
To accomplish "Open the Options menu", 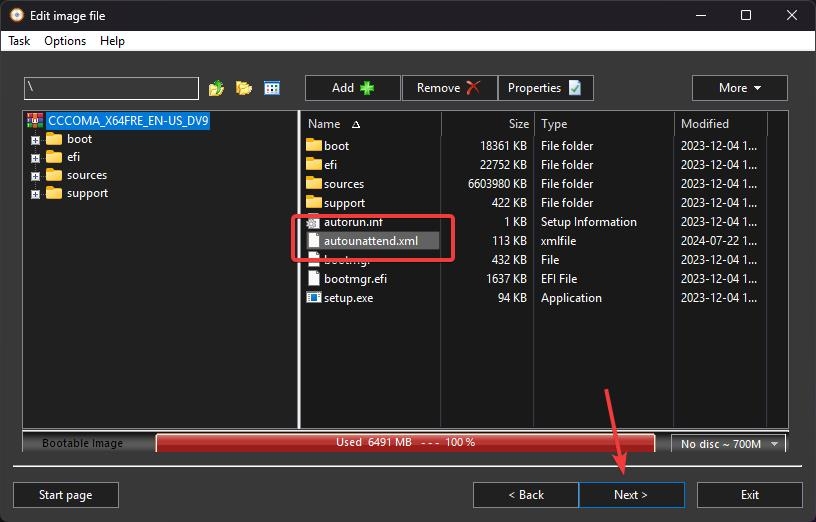I will pyautogui.click(x=65, y=41).
